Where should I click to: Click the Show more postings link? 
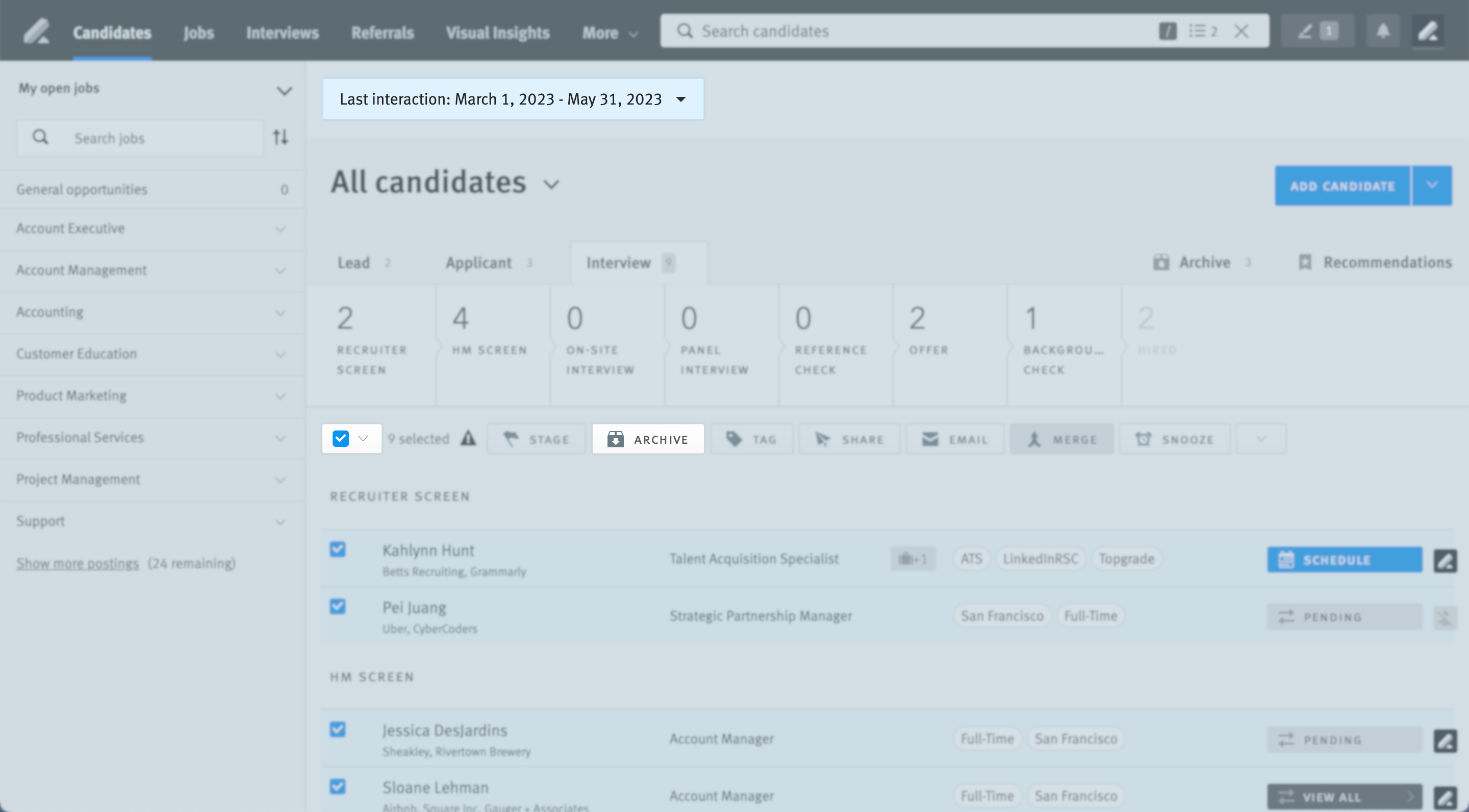(x=77, y=563)
